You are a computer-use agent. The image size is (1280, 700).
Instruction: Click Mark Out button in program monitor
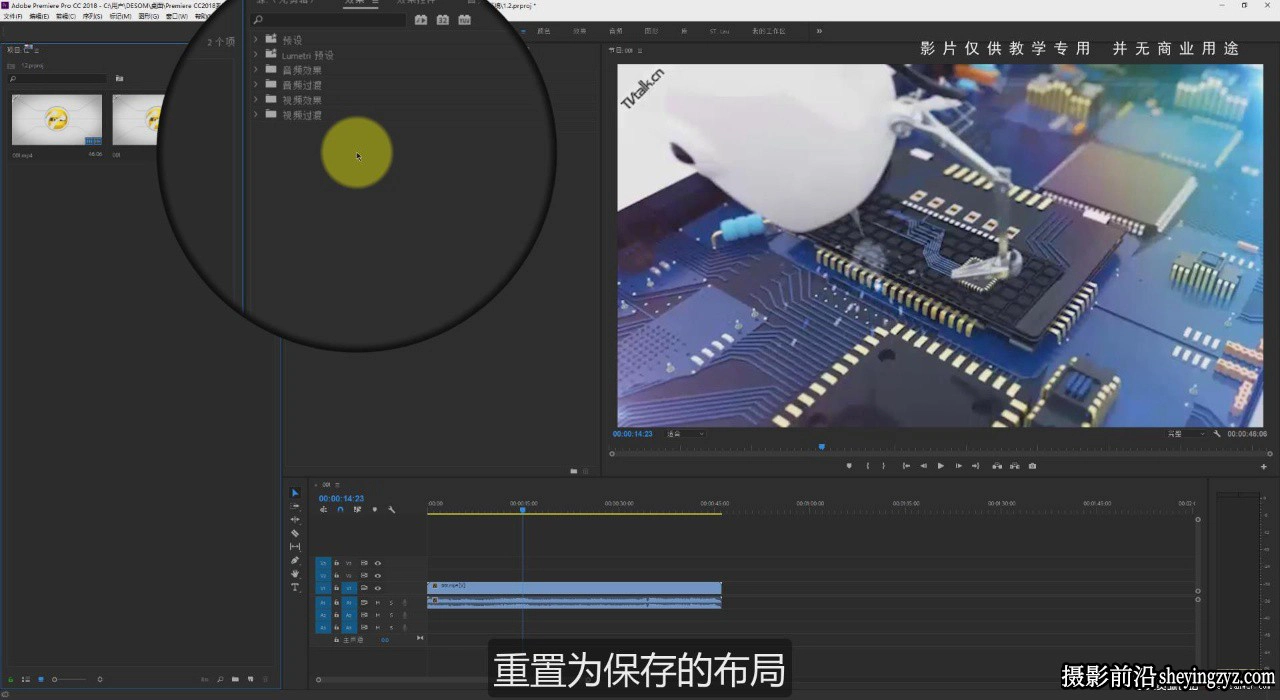[884, 466]
